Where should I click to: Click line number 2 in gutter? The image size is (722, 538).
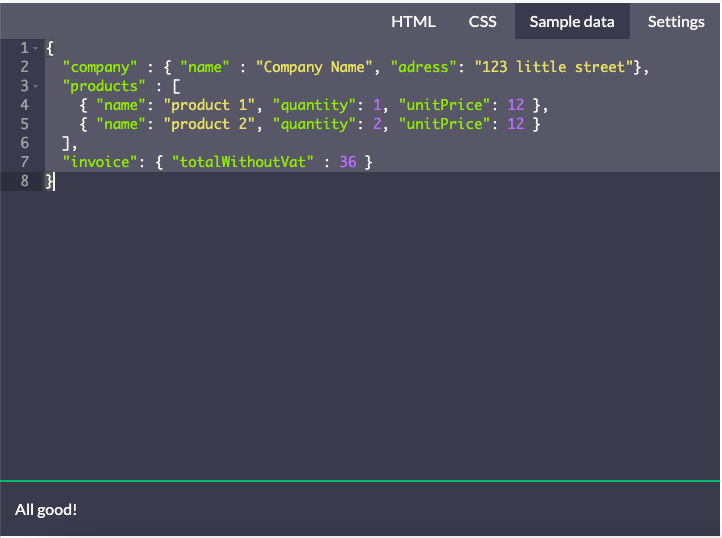coord(24,67)
